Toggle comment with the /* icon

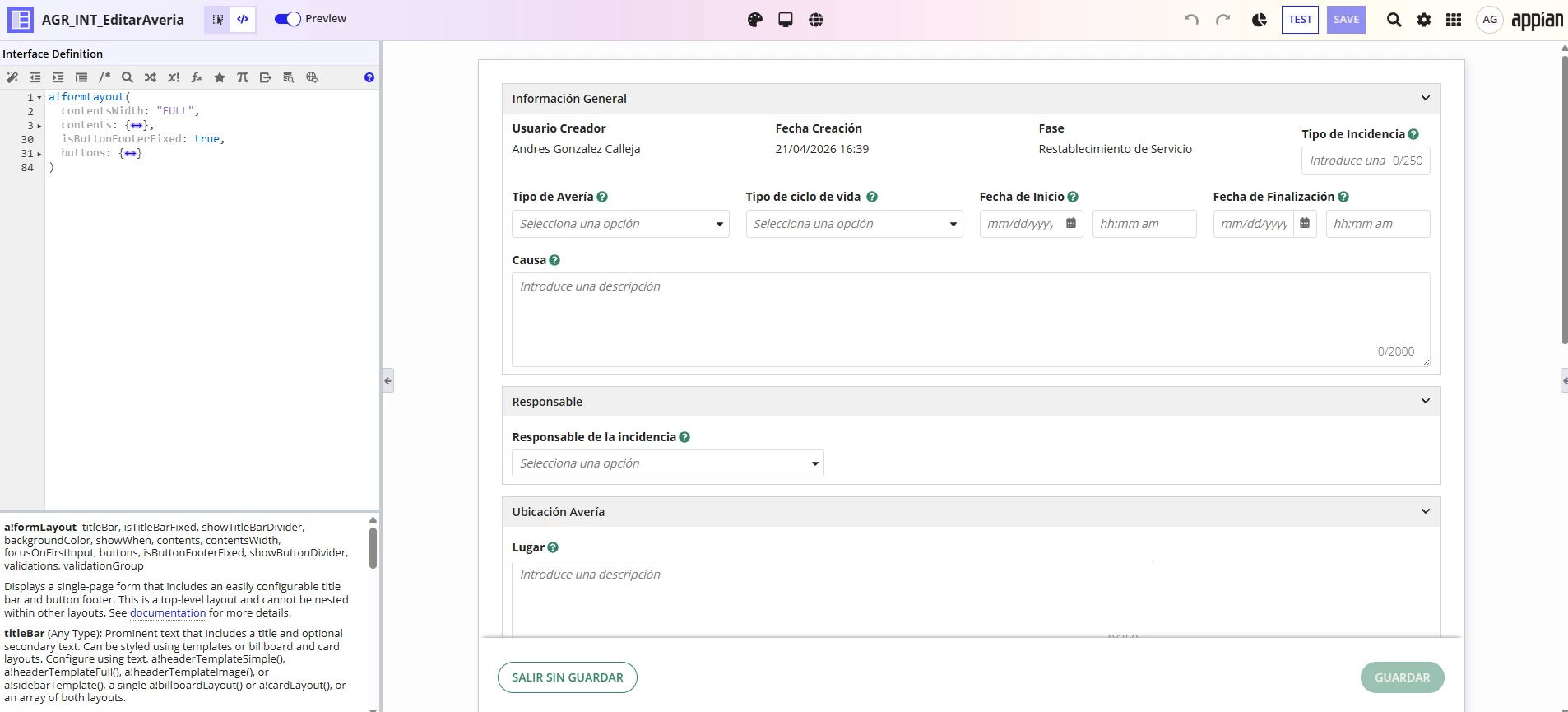(104, 77)
